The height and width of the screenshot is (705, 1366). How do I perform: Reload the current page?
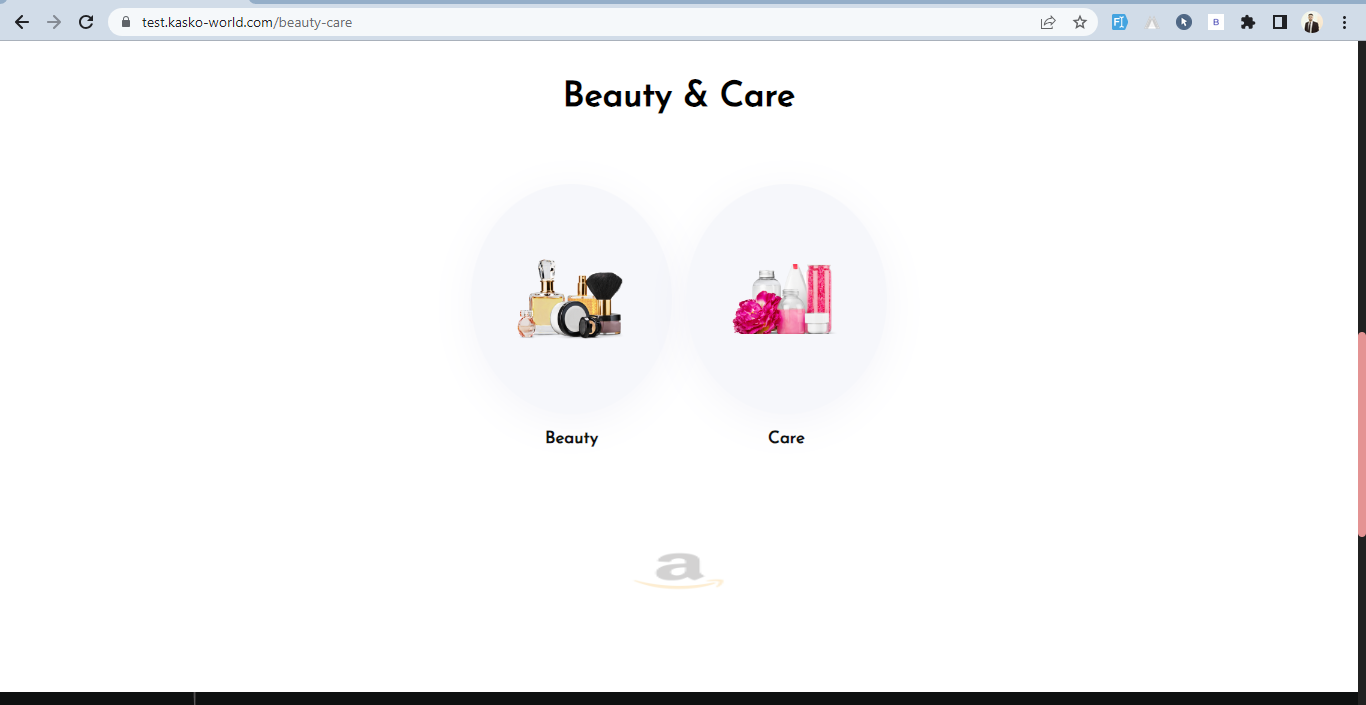(x=86, y=22)
